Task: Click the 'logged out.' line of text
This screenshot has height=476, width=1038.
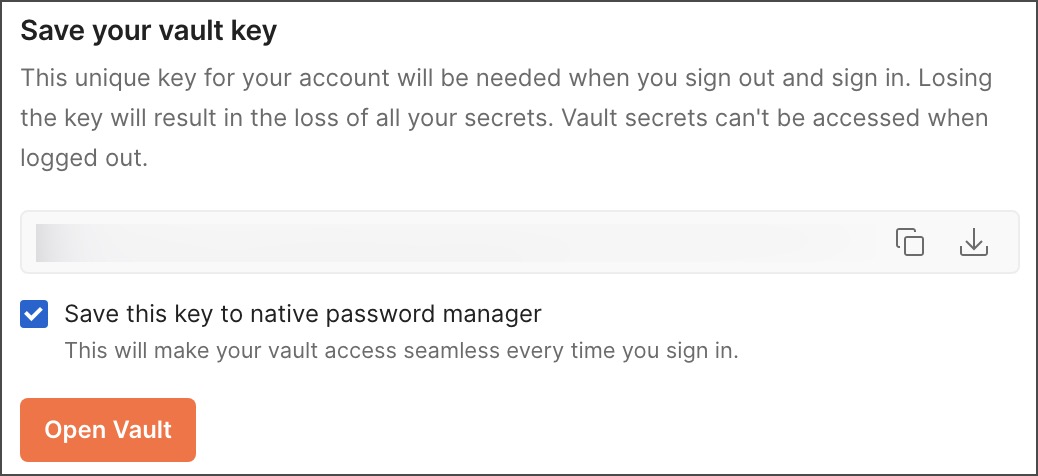Action: coord(83,159)
